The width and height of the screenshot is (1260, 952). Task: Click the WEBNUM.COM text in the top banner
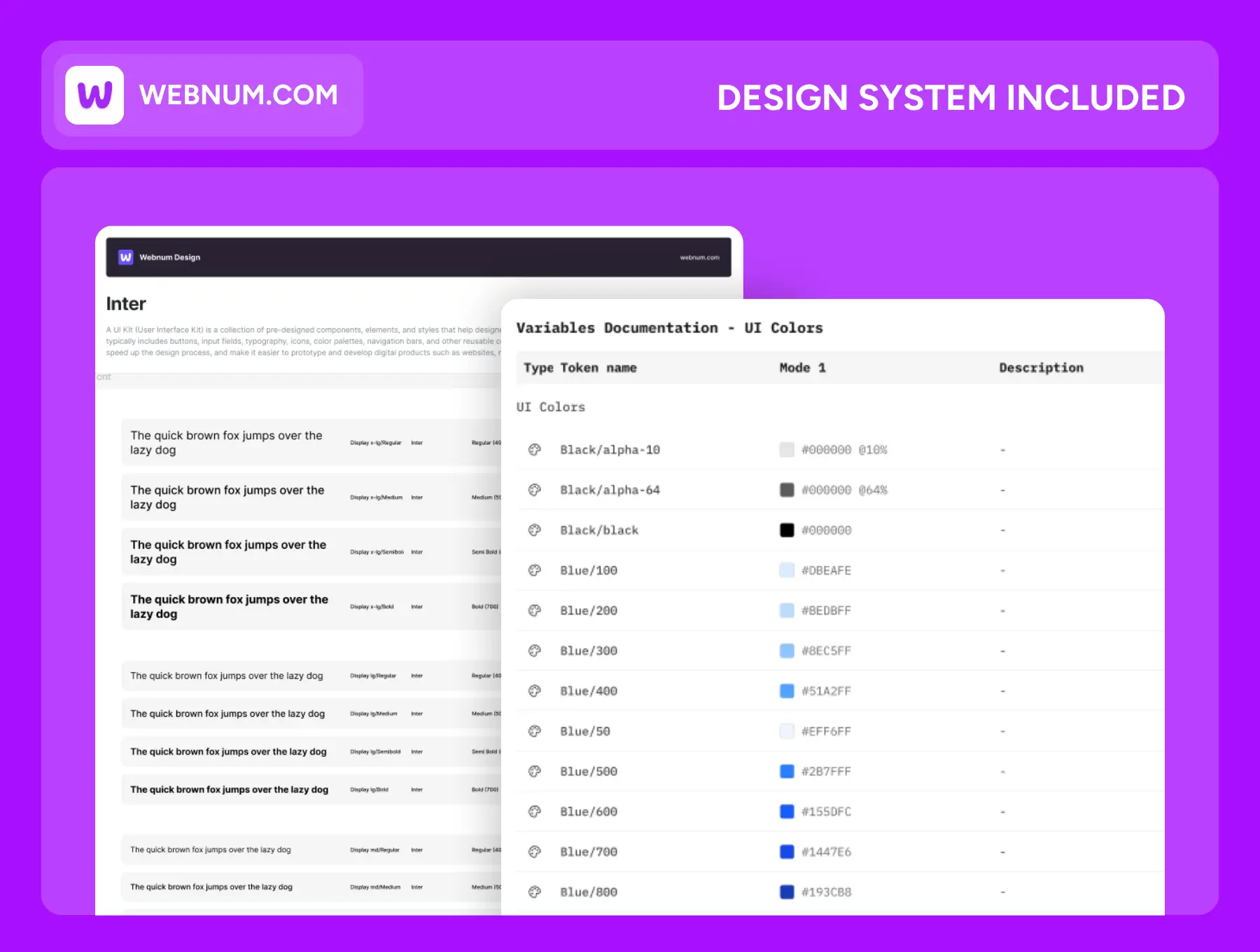(239, 95)
